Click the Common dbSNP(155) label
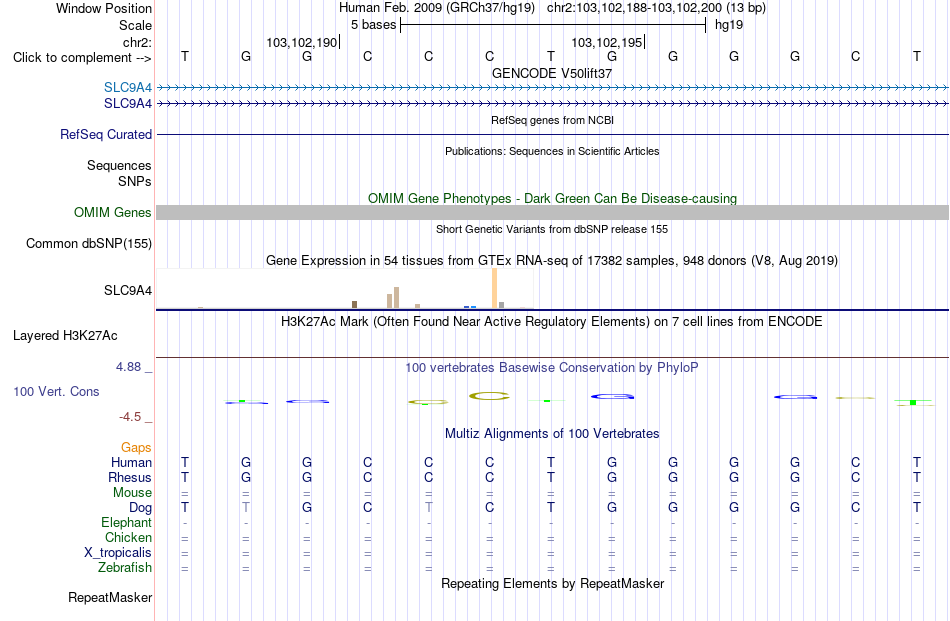The image size is (950, 621). [89, 244]
